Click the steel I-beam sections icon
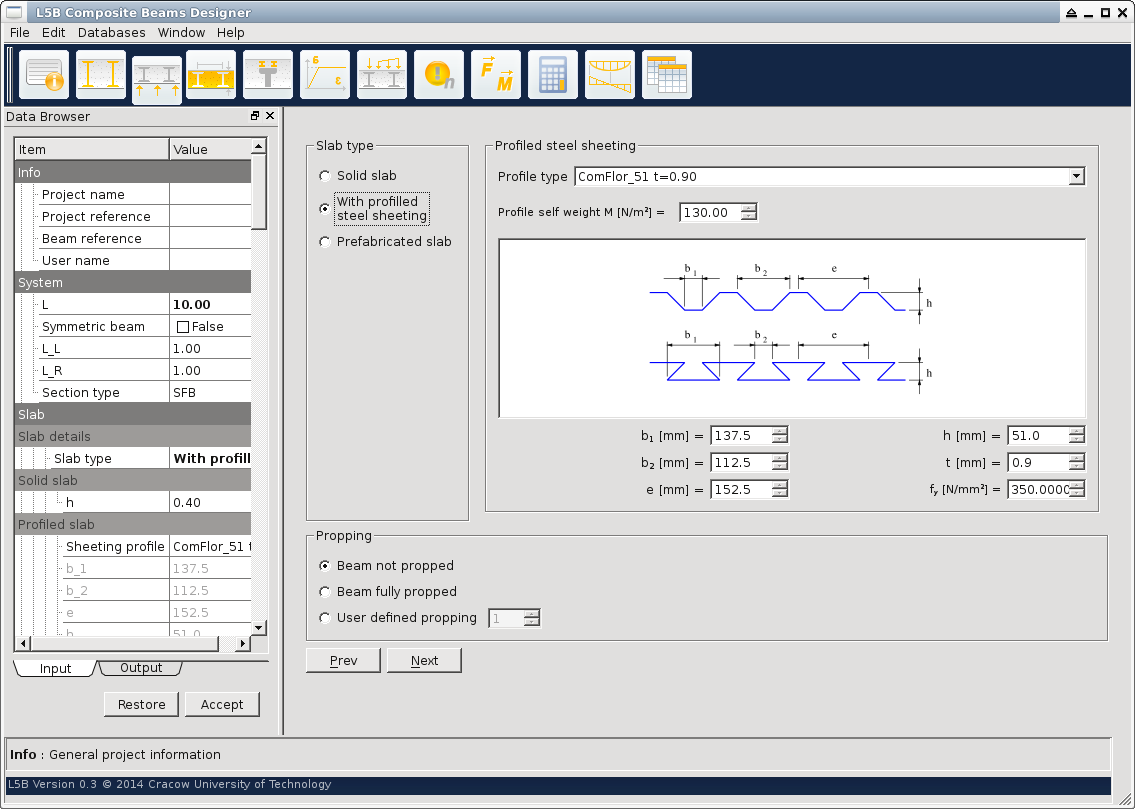This screenshot has height=809, width=1135. (x=101, y=75)
